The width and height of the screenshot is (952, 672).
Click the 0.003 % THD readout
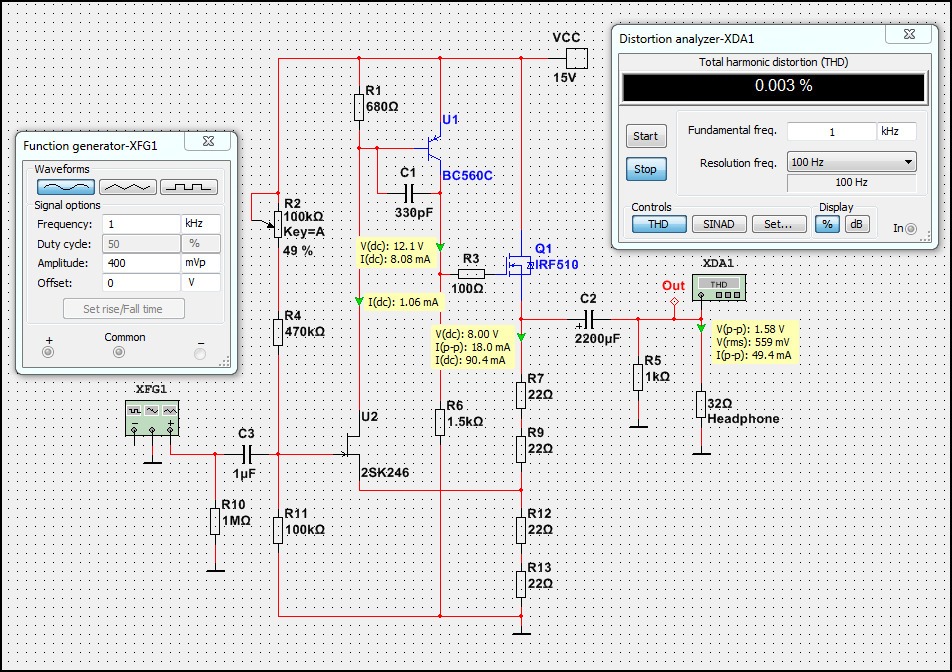pyautogui.click(x=774, y=87)
